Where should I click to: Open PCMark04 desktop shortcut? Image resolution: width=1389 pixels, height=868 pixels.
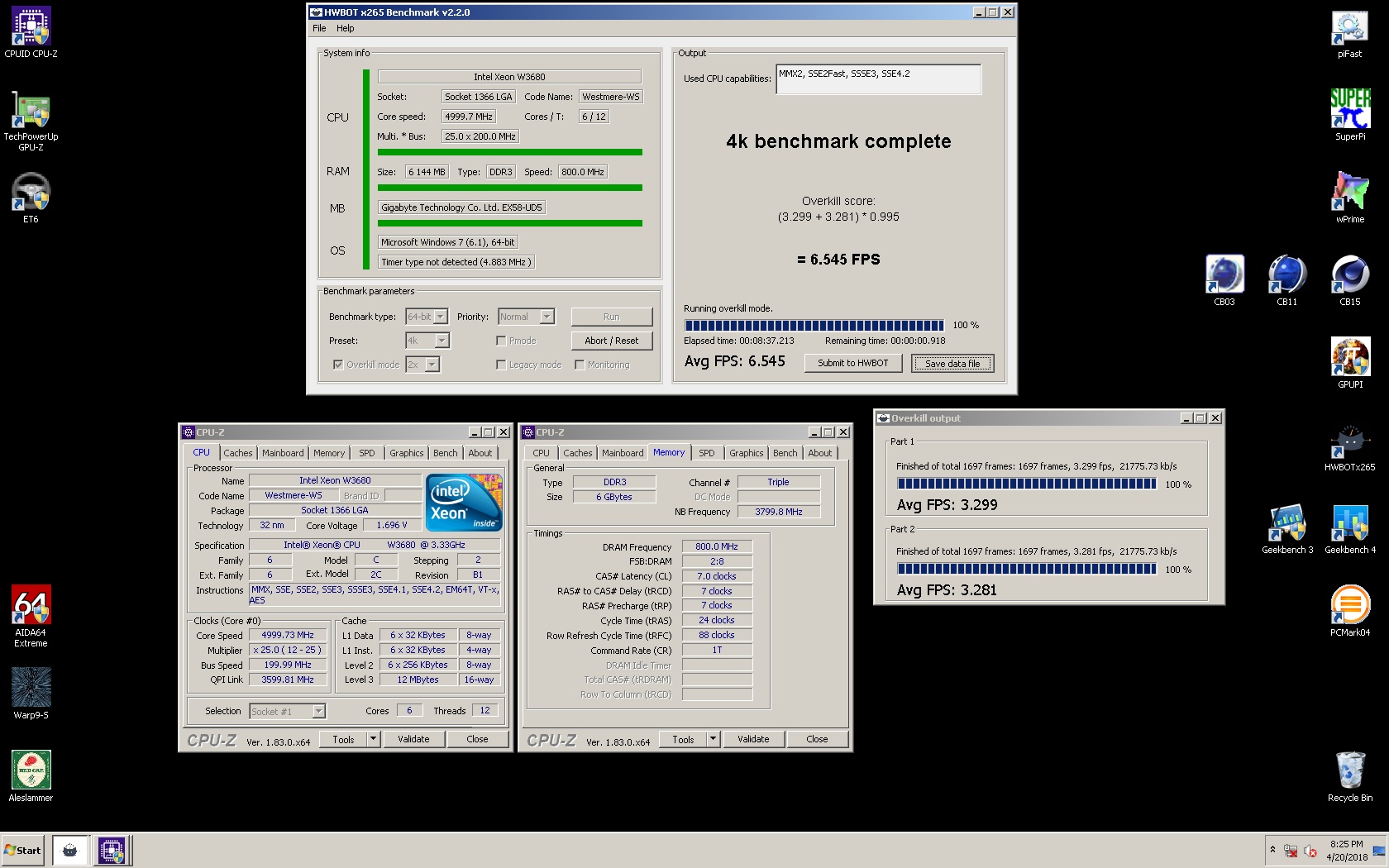coord(1349,612)
